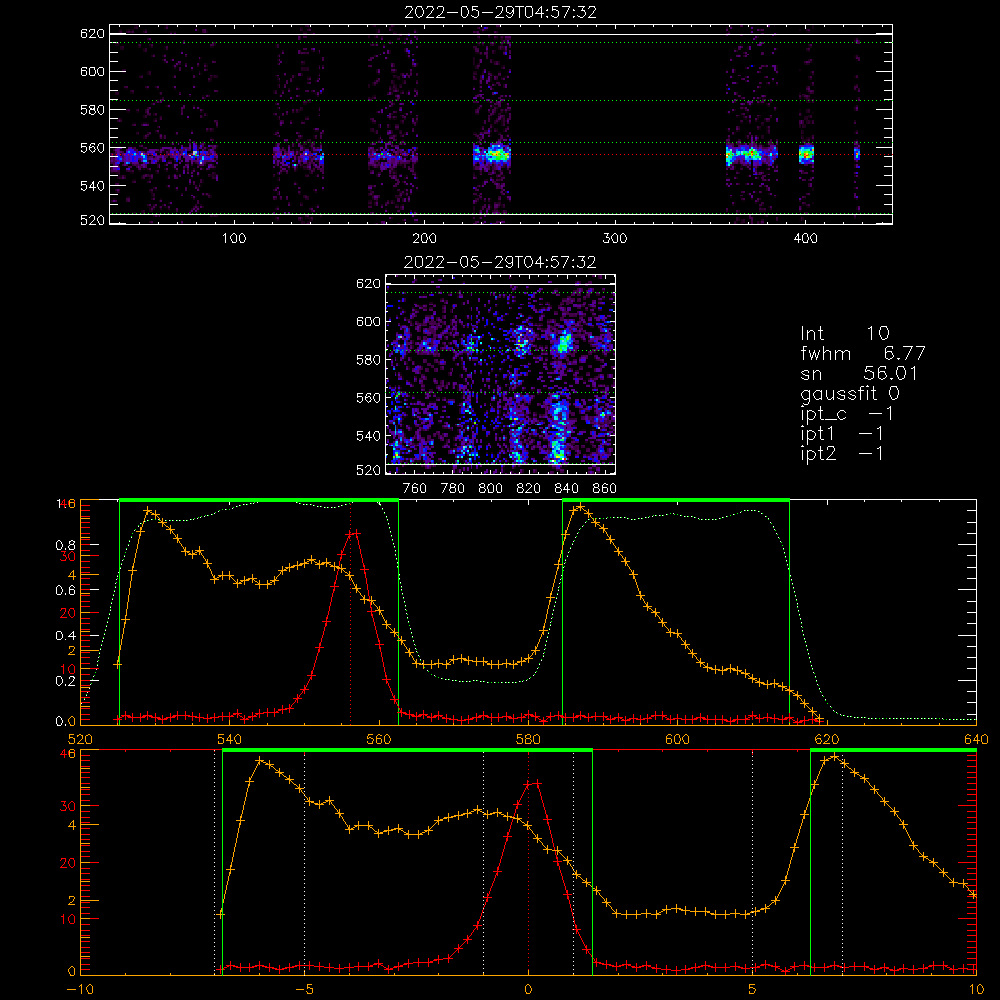Click x-axis label 640 of the profile plot
Image resolution: width=1000 pixels, height=1000 pixels.
click(976, 739)
